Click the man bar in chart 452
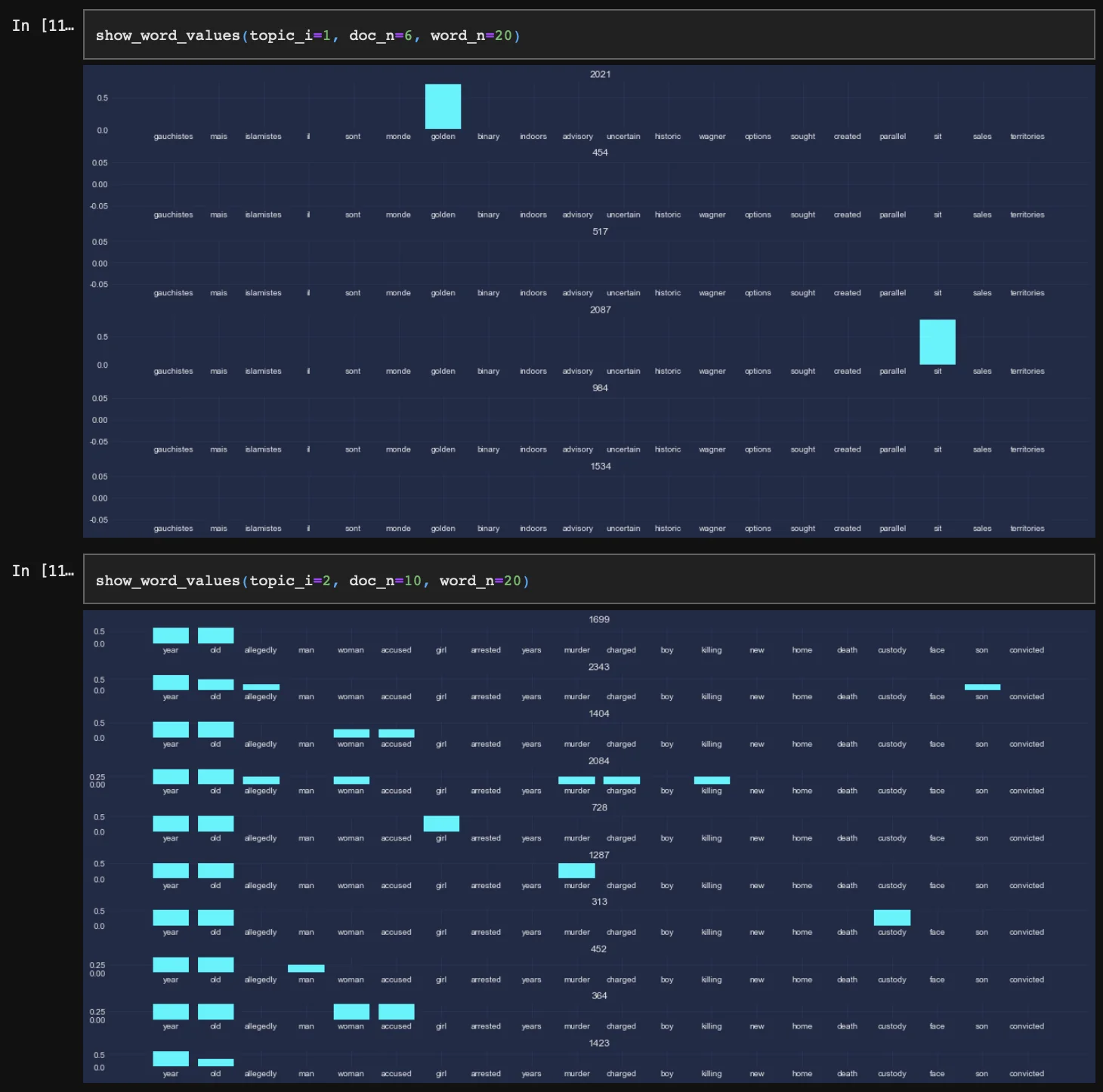1103x1092 pixels. 306,968
